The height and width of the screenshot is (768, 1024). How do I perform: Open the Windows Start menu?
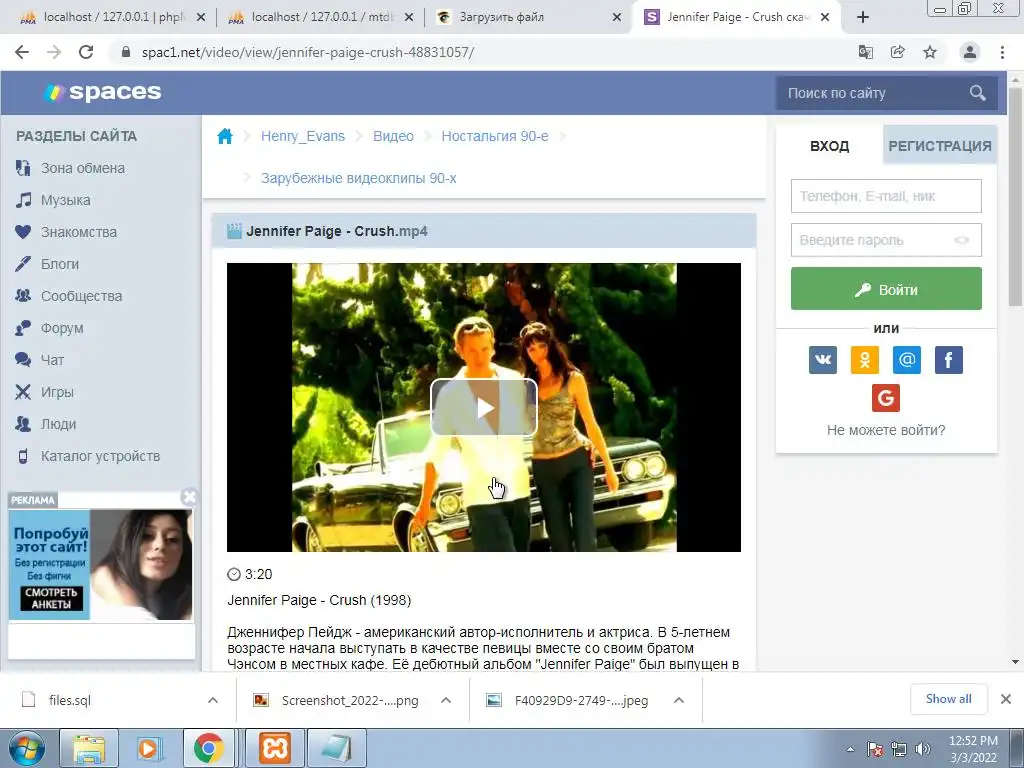click(x=26, y=748)
